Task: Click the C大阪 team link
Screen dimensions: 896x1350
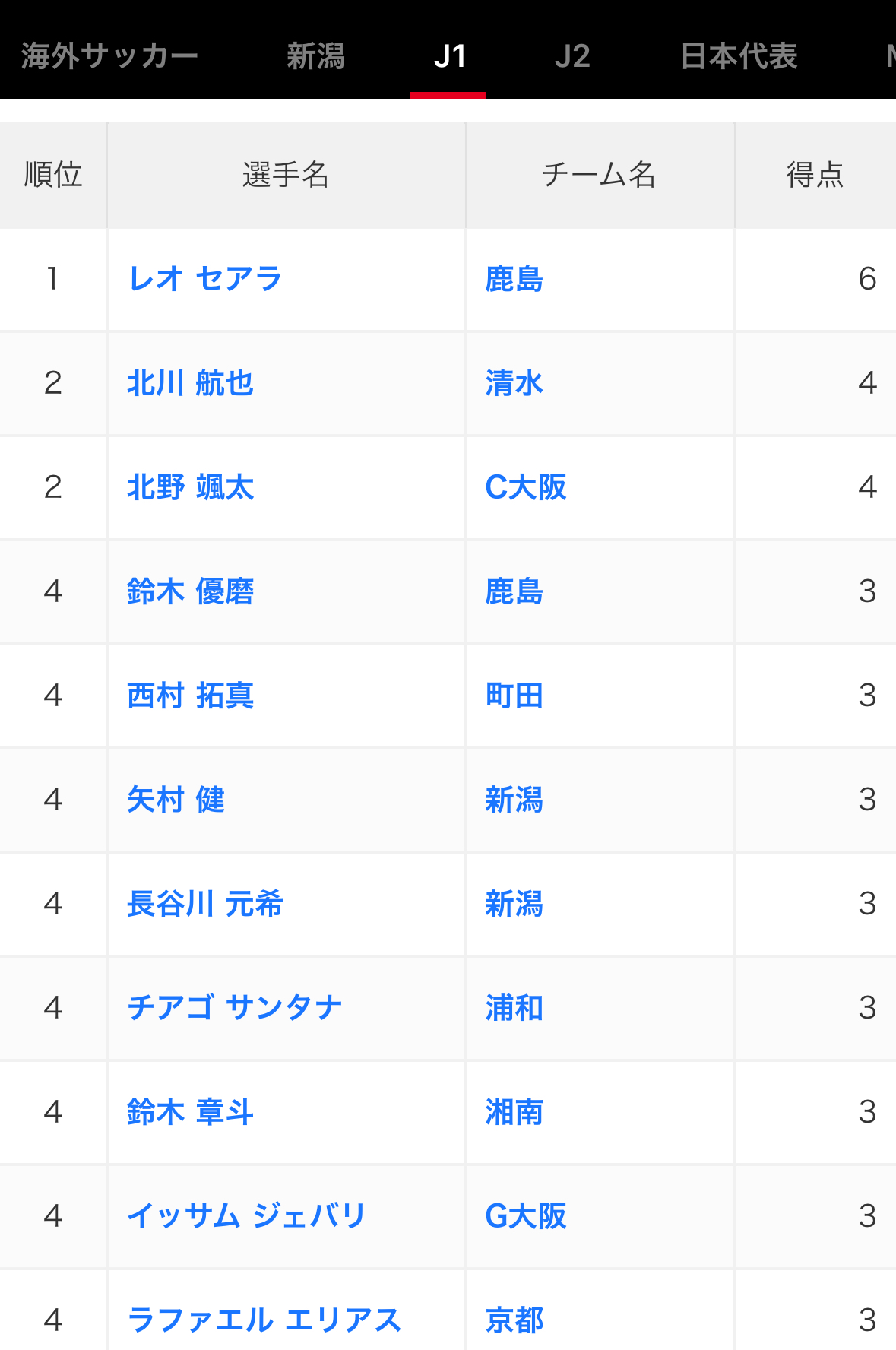Action: tap(526, 487)
